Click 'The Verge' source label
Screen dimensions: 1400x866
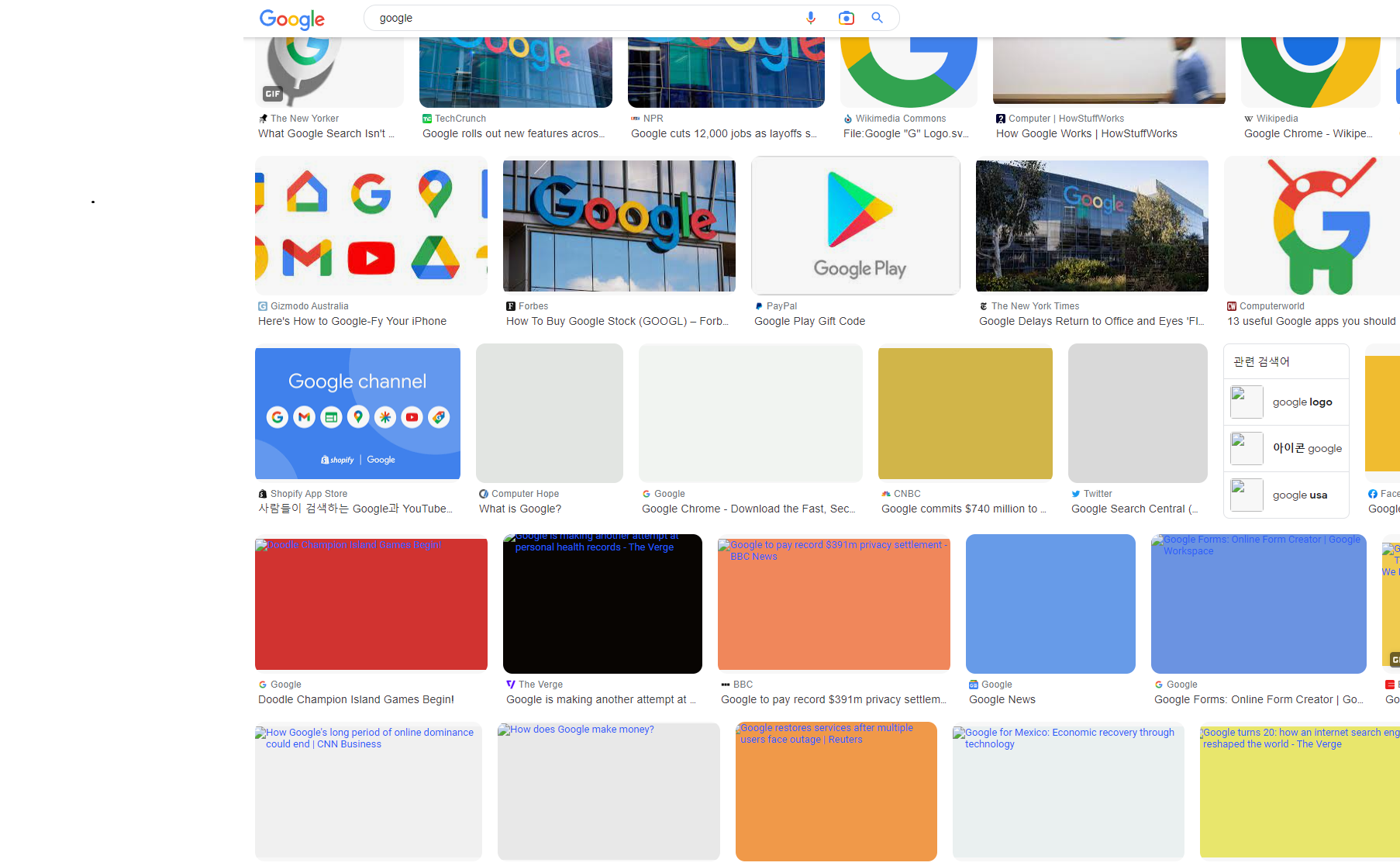tap(540, 685)
